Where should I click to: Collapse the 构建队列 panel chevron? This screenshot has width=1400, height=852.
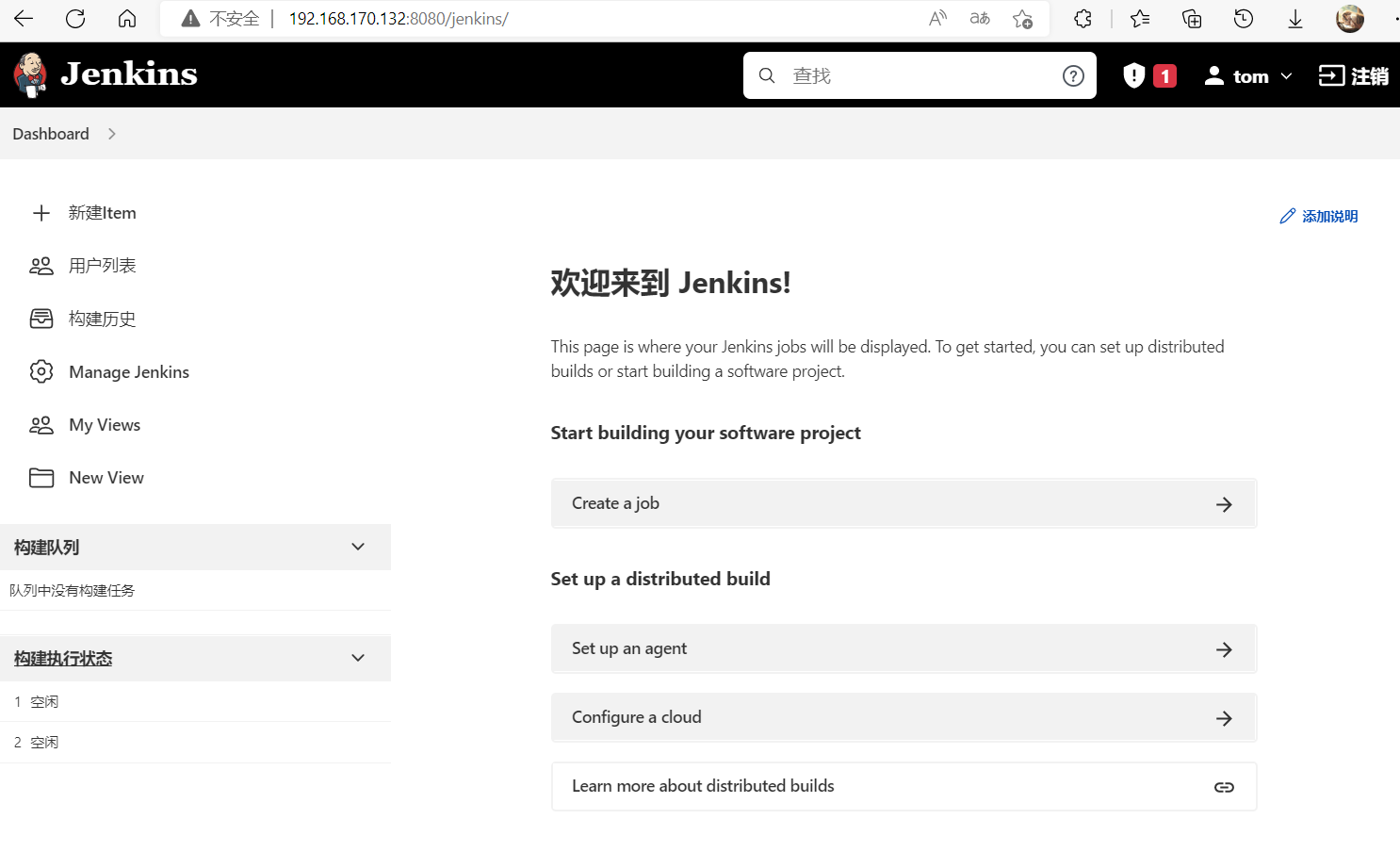click(x=358, y=547)
